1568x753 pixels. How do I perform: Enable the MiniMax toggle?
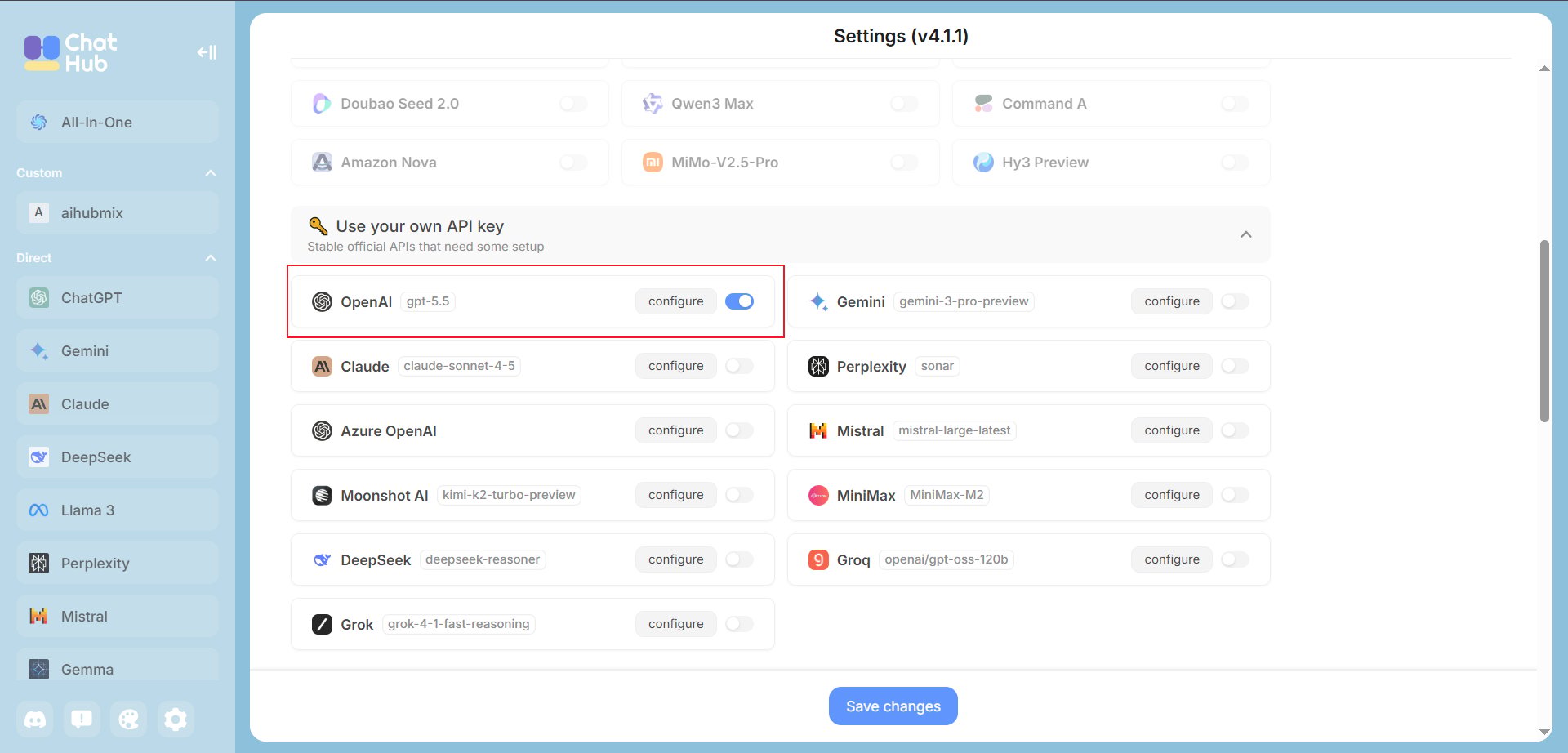pos(1235,495)
